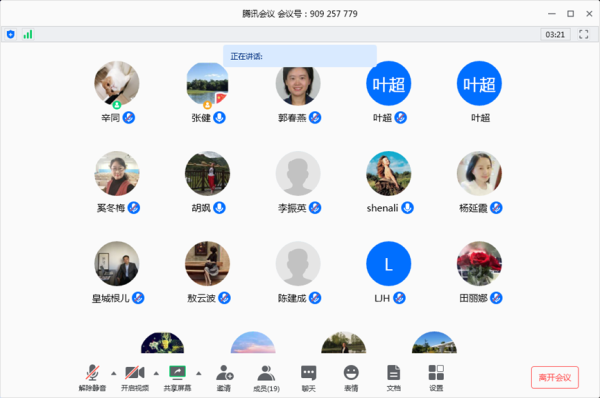Screen dimensions: 600x398
Task: Click the 03:21 meeting timer
Action: [x=555, y=34]
